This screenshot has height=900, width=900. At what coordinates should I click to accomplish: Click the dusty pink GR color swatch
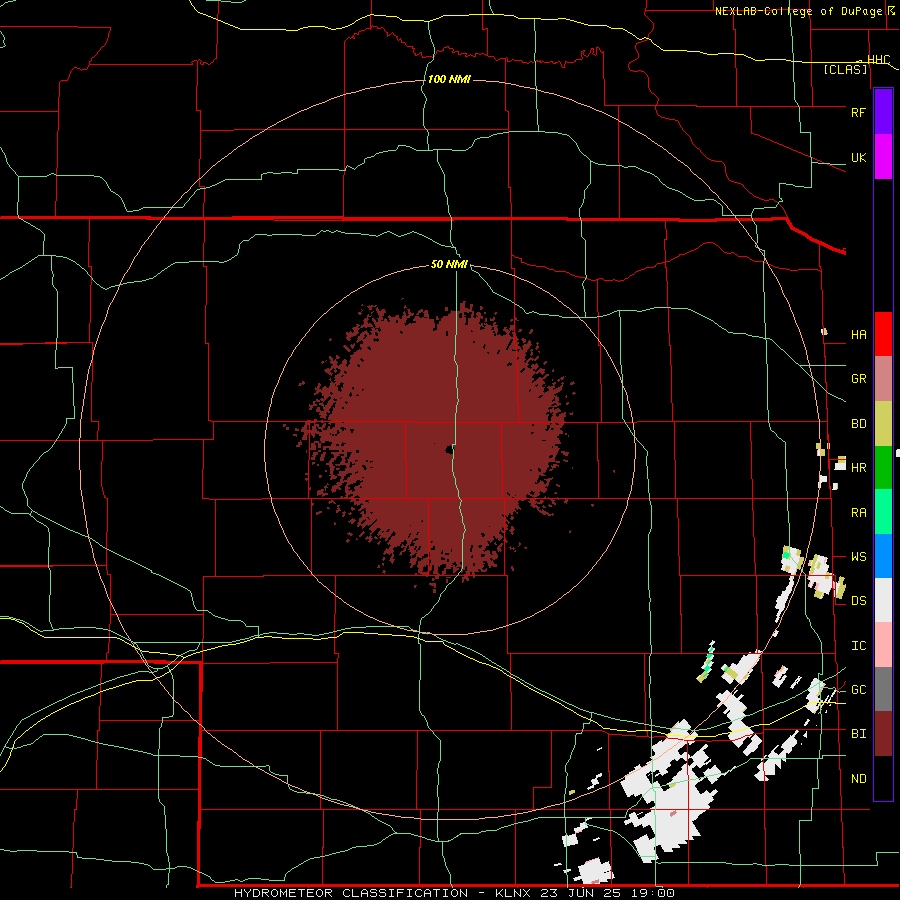click(883, 378)
